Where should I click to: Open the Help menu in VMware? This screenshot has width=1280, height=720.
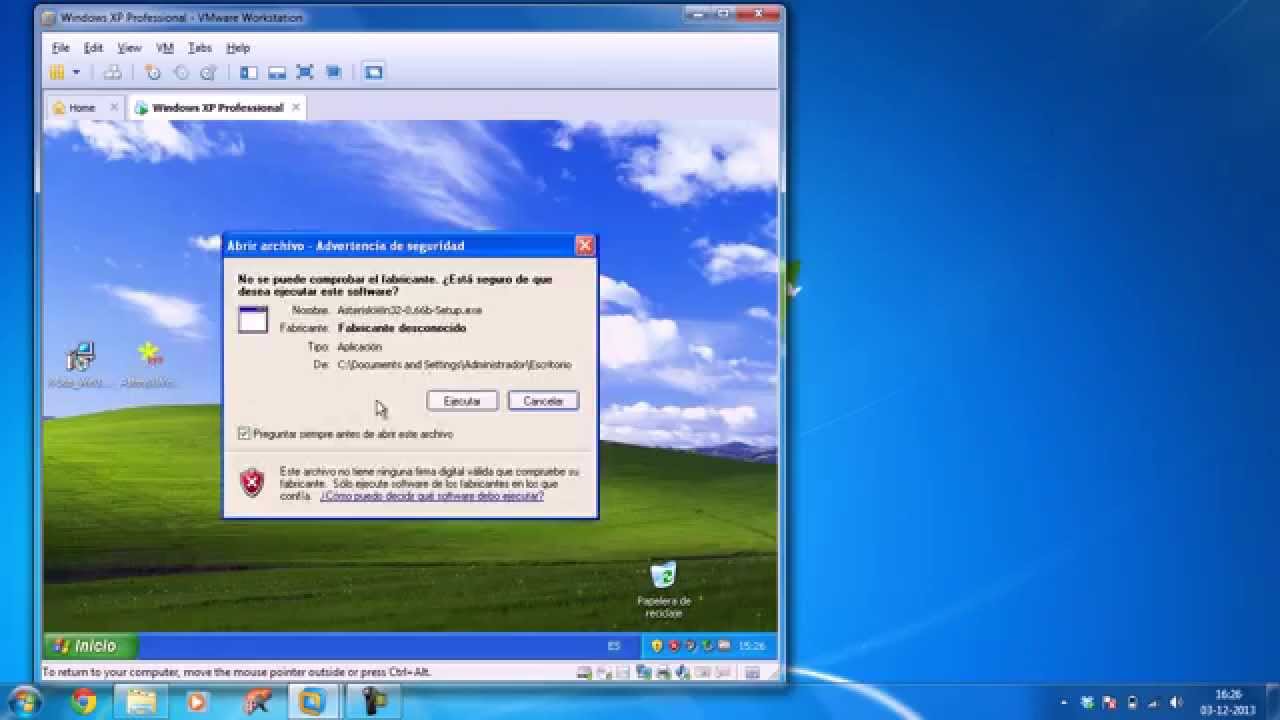click(238, 48)
